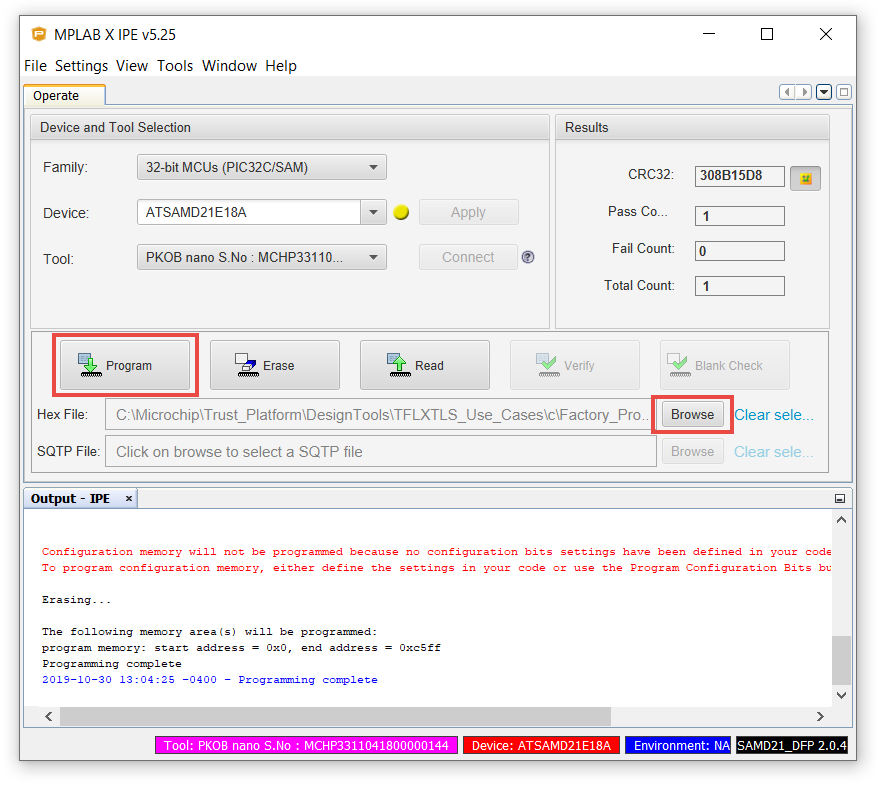The height and width of the screenshot is (785, 879).
Task: Close the Output - IPE tab
Action: tap(128, 498)
